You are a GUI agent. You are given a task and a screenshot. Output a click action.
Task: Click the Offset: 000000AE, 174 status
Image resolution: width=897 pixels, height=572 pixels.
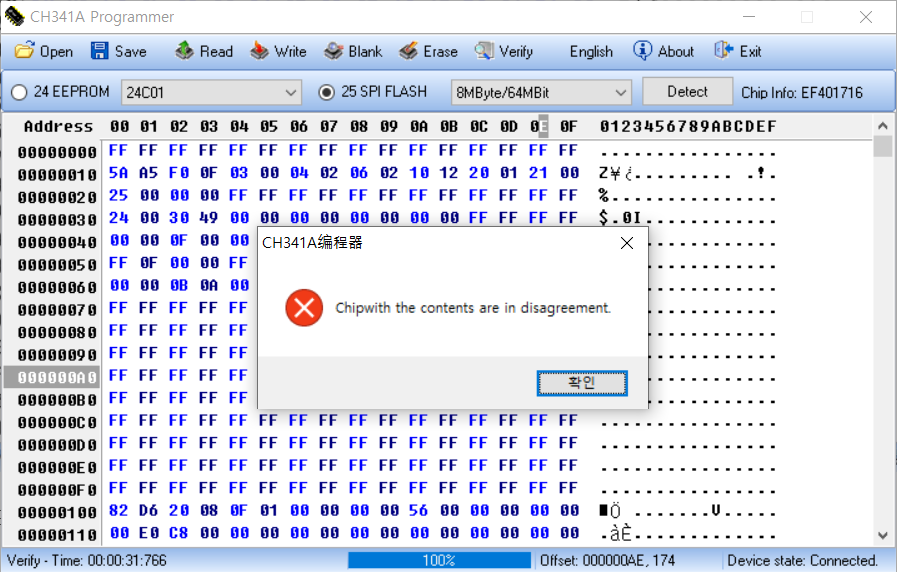tap(608, 560)
